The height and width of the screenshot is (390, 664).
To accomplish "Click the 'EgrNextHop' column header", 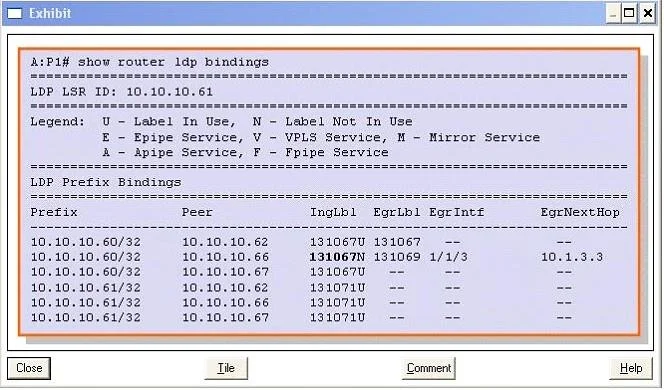I will click(580, 212).
